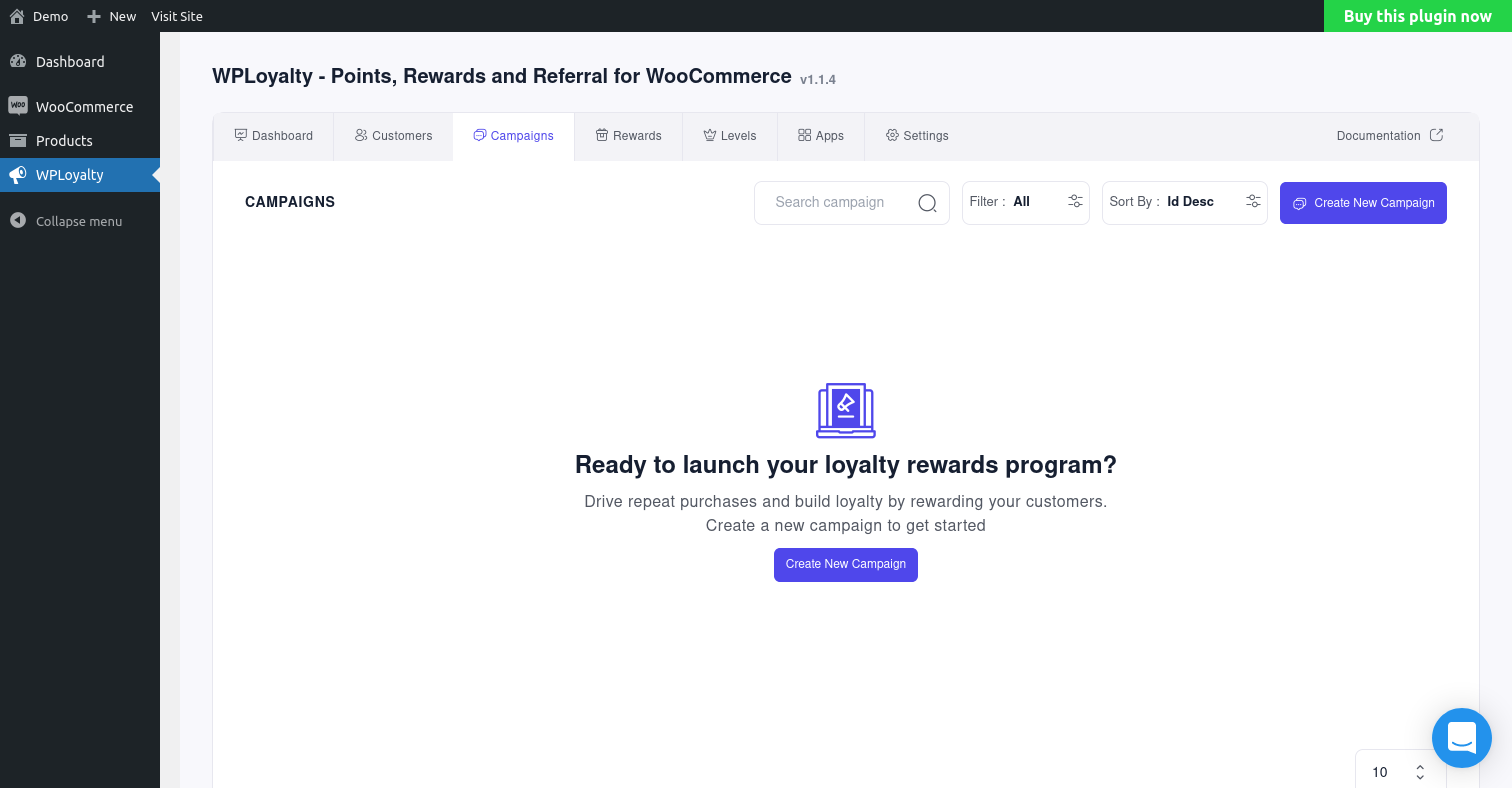Select the Campaigns tab

click(514, 136)
